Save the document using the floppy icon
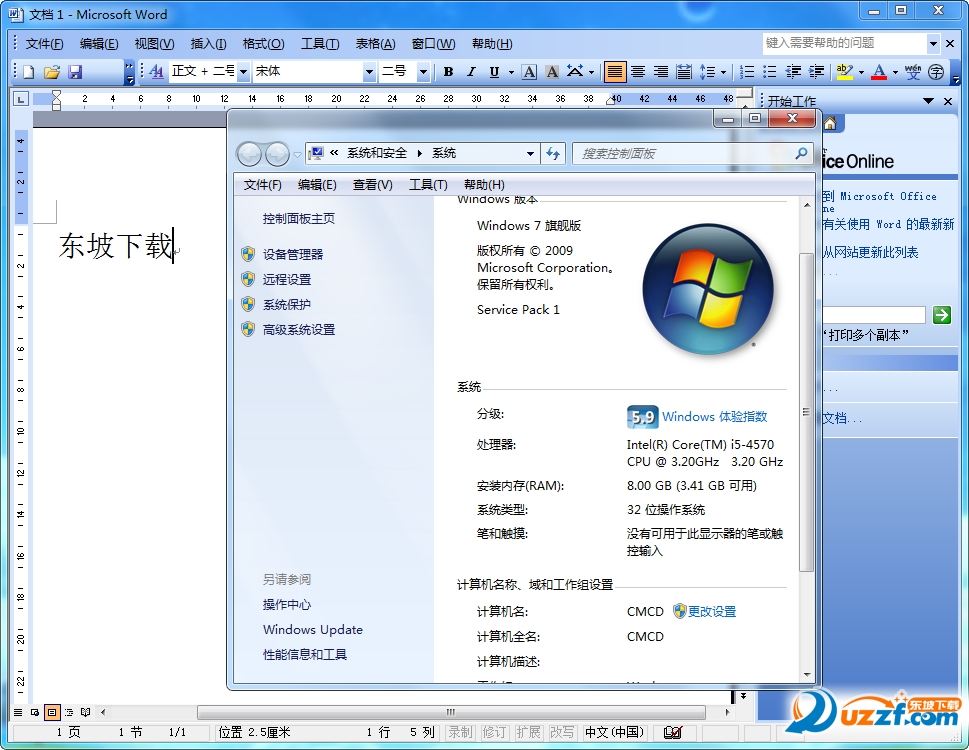 click(75, 72)
